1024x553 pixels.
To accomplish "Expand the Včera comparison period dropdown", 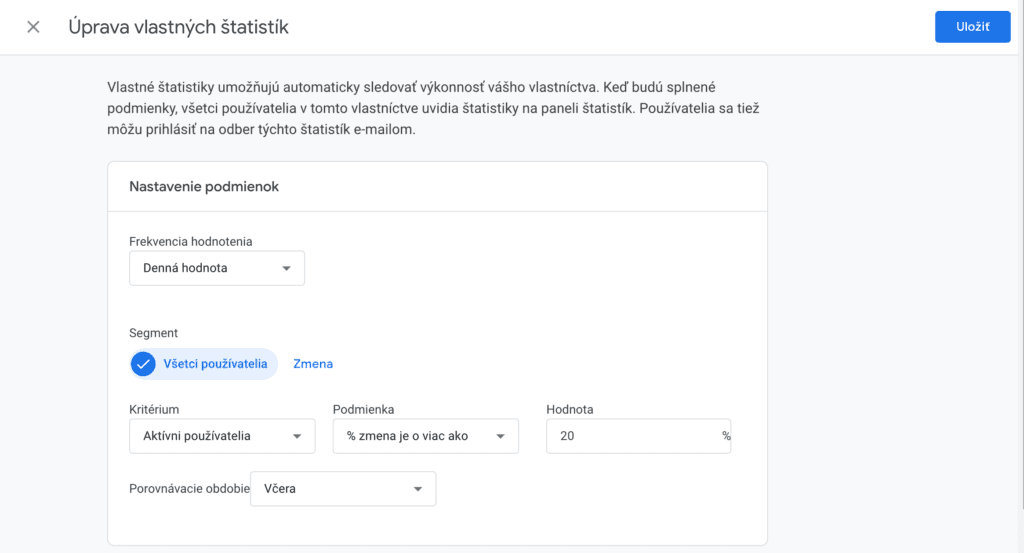I will (343, 489).
